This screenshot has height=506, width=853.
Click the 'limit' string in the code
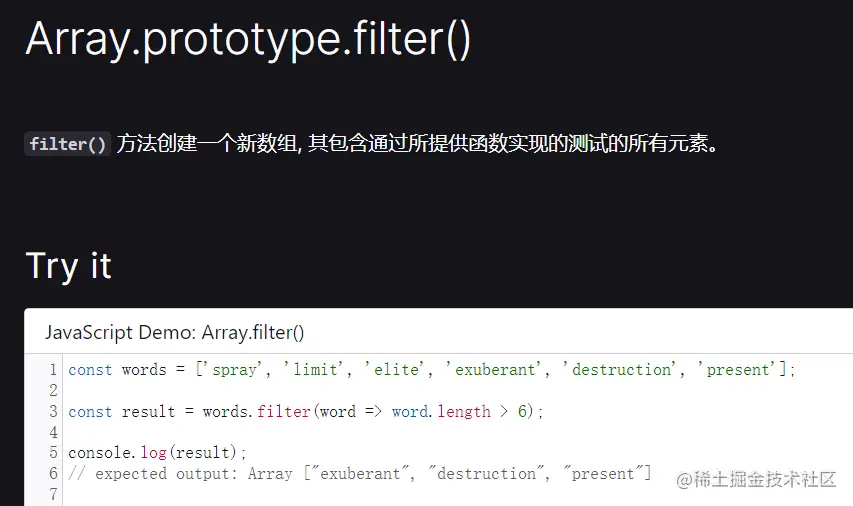pos(316,370)
